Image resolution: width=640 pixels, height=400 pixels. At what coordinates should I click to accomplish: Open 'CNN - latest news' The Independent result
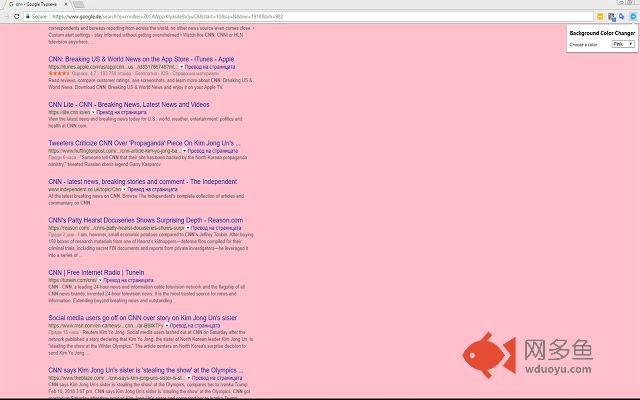(x=142, y=182)
